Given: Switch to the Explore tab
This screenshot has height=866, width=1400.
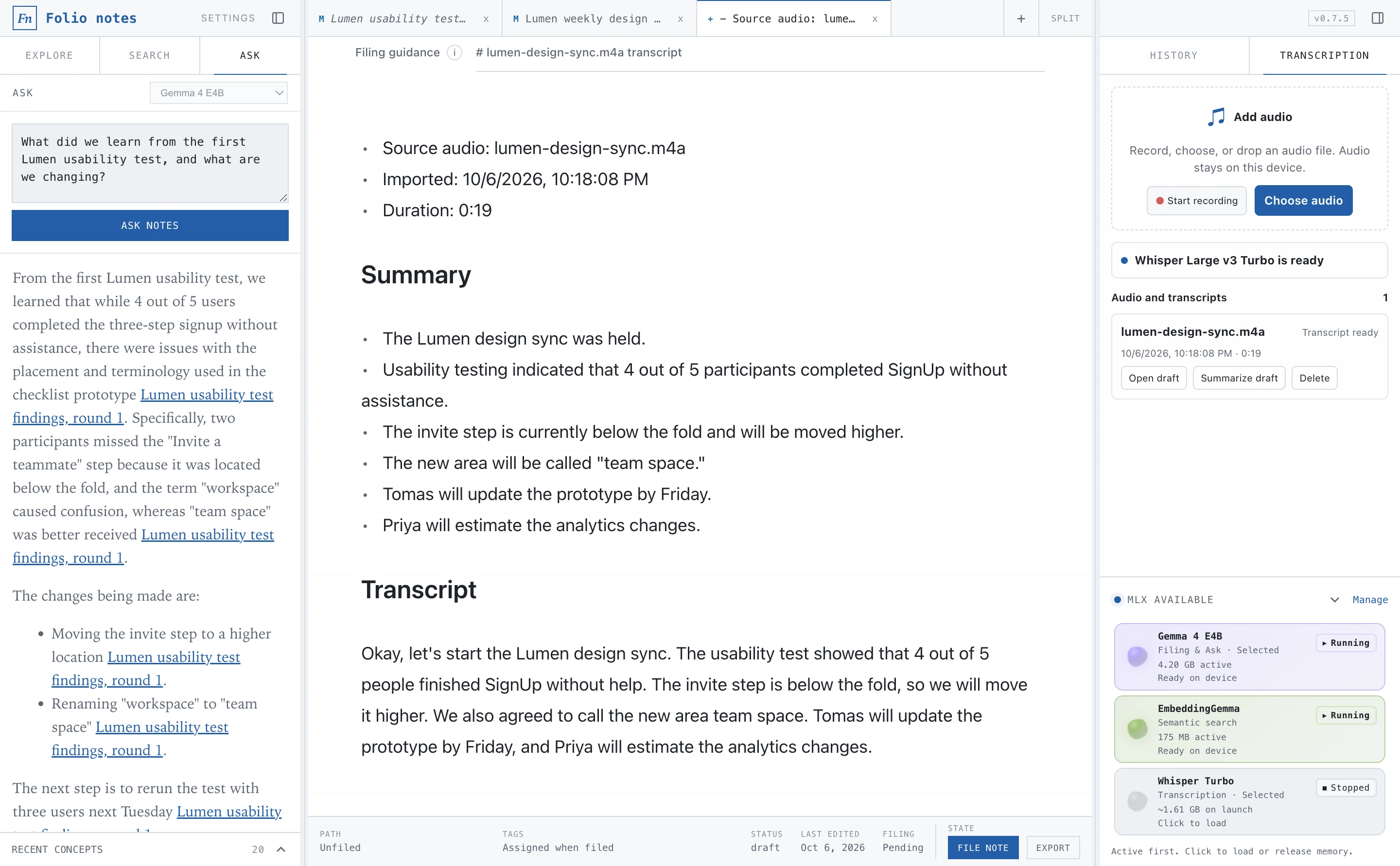Looking at the screenshot, I should [x=49, y=55].
